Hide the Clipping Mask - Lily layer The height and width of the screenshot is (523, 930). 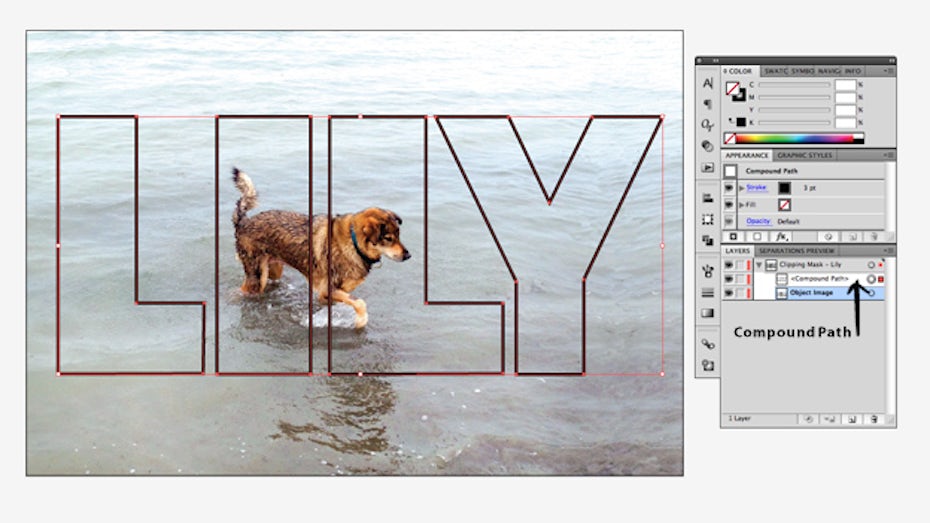point(728,265)
